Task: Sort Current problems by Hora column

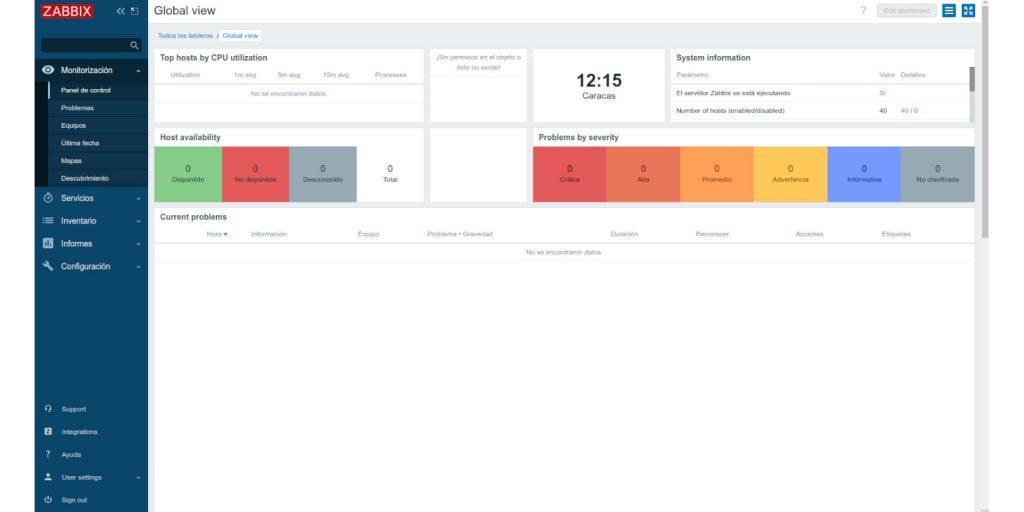Action: tap(217, 234)
